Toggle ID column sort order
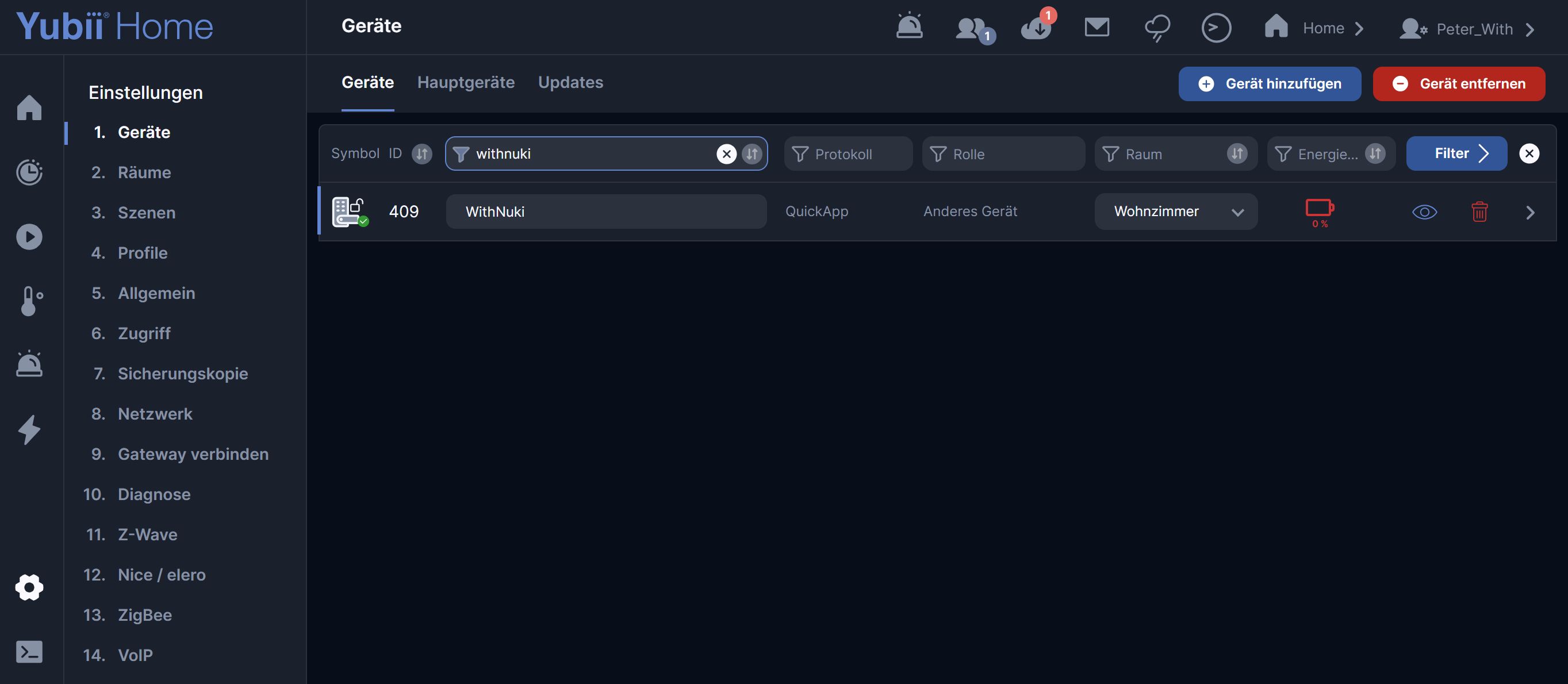 pyautogui.click(x=421, y=153)
